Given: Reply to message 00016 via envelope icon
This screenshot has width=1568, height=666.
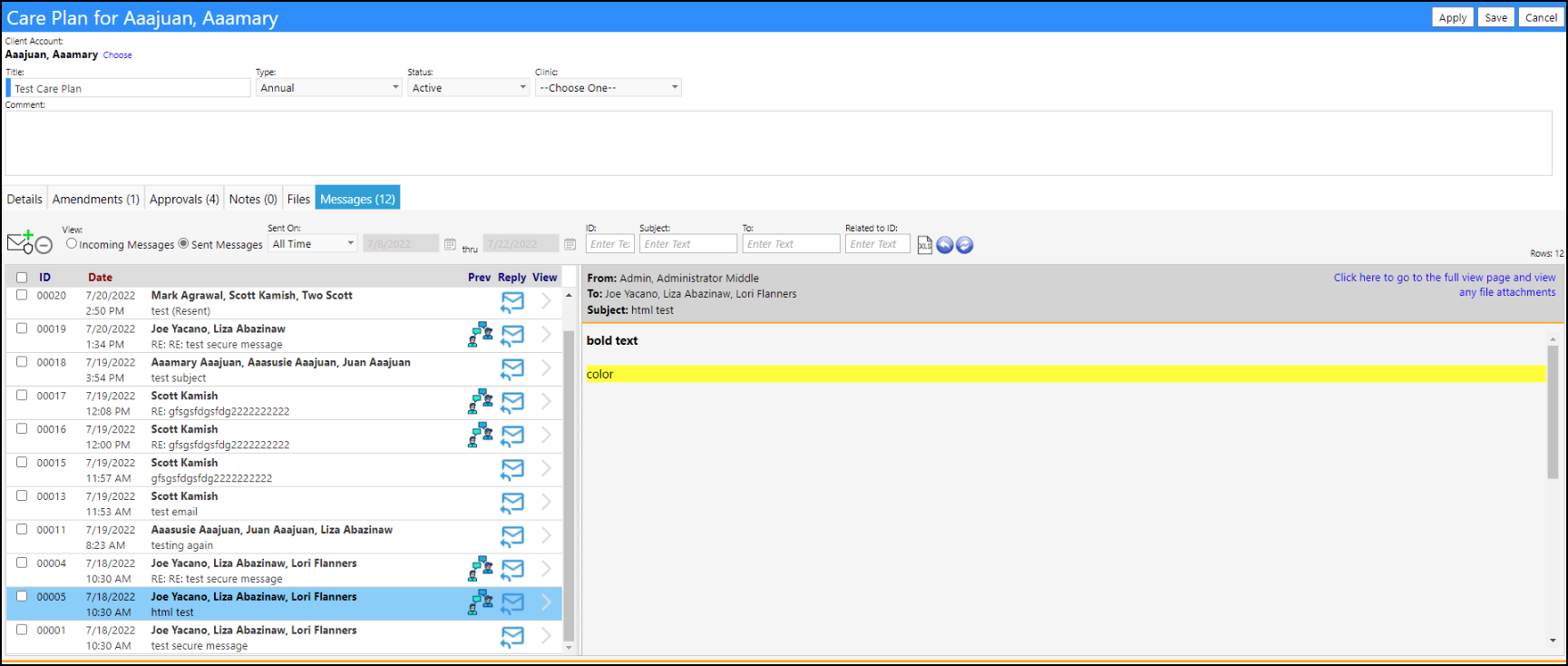Looking at the screenshot, I should coord(512,436).
